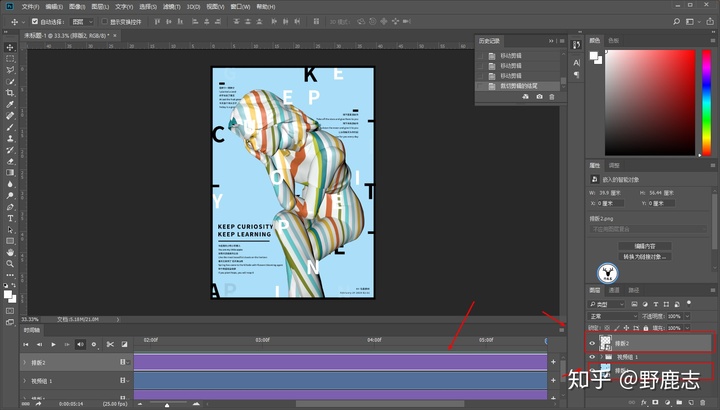Toggle Quick Mask mode
This screenshot has height=410, width=720.
10,311
